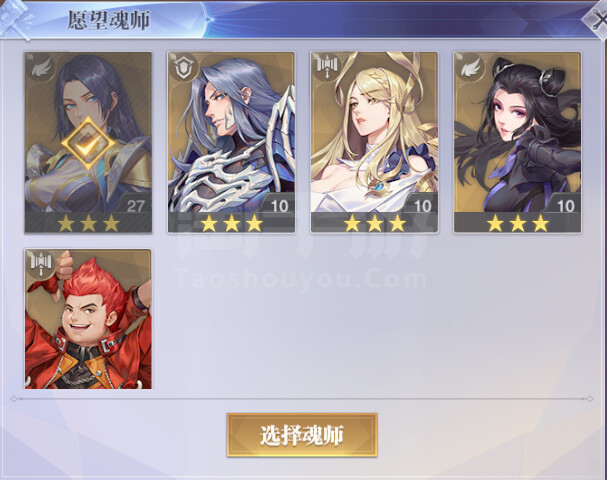This screenshot has height=480, width=607.
Task: Click the three stars under black-haired card
Action: coord(518,223)
